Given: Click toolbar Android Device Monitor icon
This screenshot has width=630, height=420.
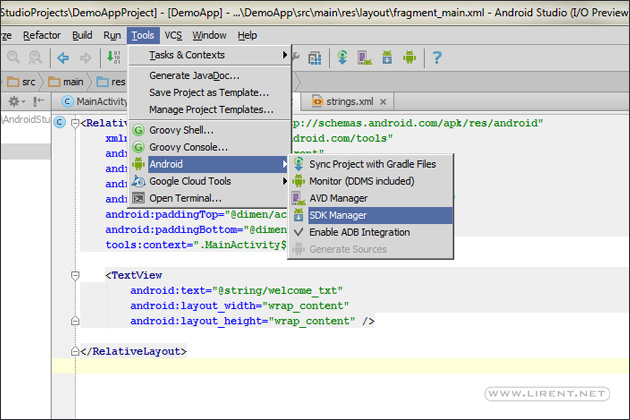Looking at the screenshot, I should (x=409, y=57).
